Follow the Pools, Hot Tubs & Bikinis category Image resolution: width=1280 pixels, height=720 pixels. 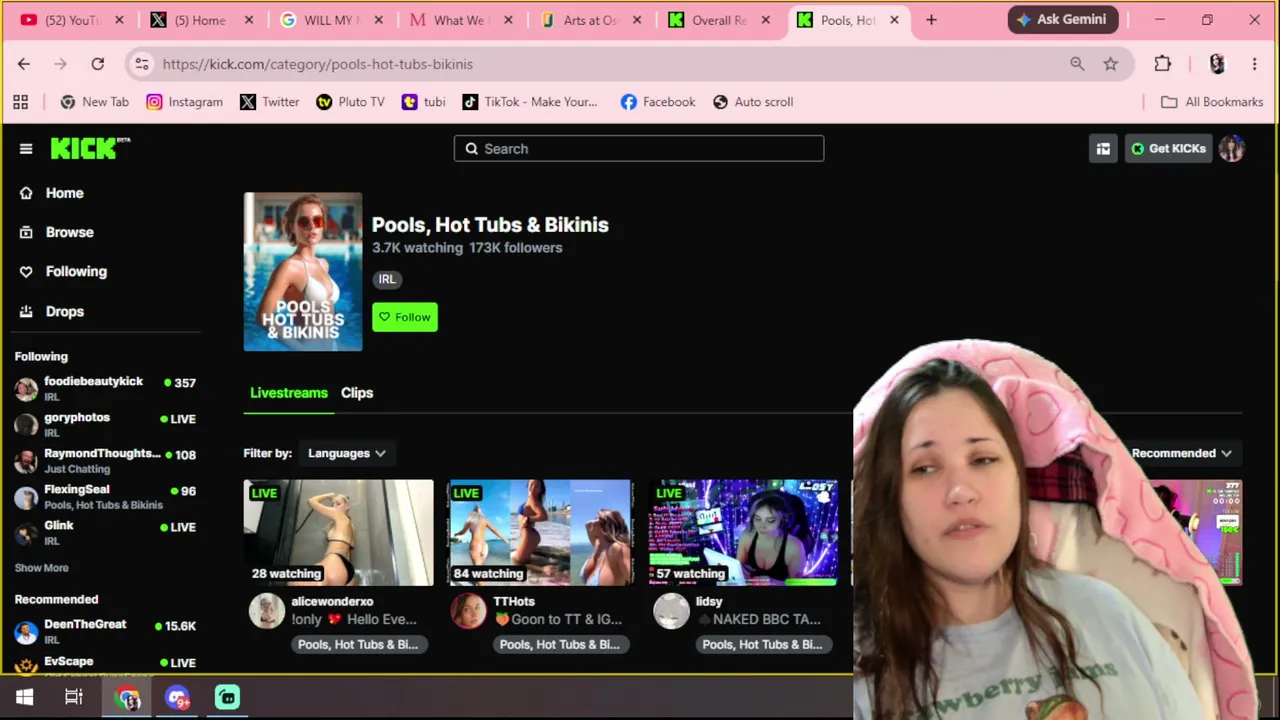point(405,317)
